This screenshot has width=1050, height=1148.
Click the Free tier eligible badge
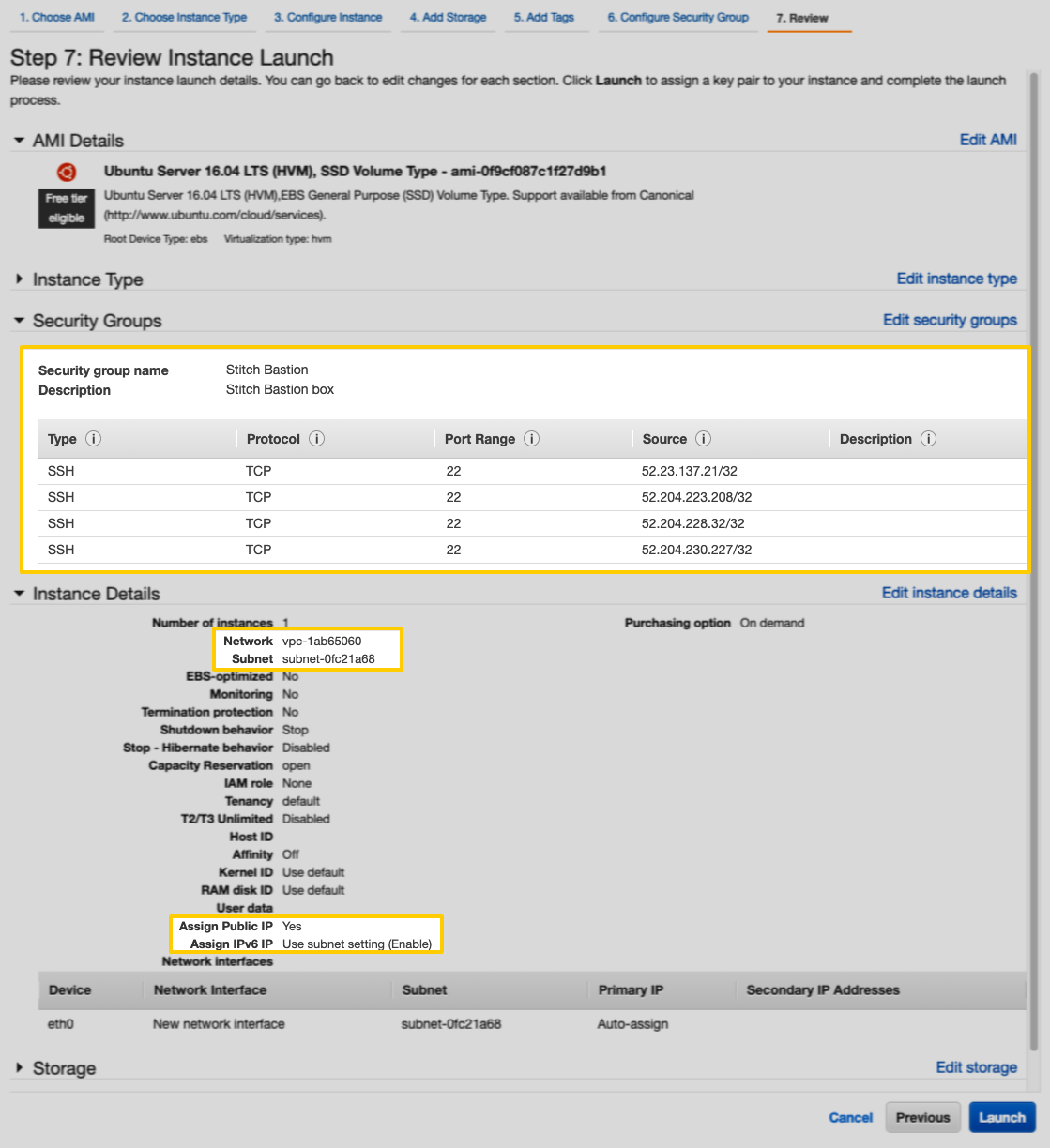tap(66, 208)
